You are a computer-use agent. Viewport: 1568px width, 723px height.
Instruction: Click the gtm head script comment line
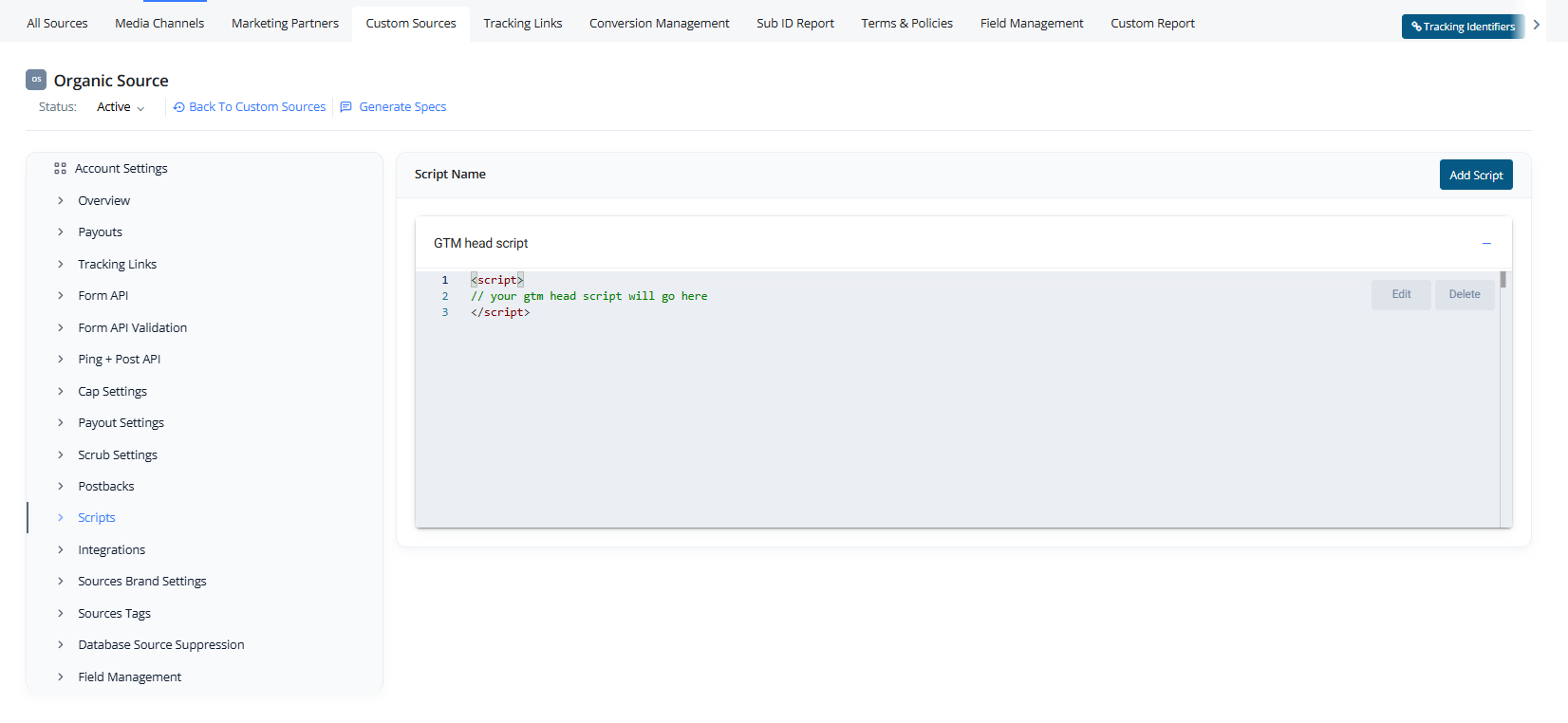[x=589, y=296]
